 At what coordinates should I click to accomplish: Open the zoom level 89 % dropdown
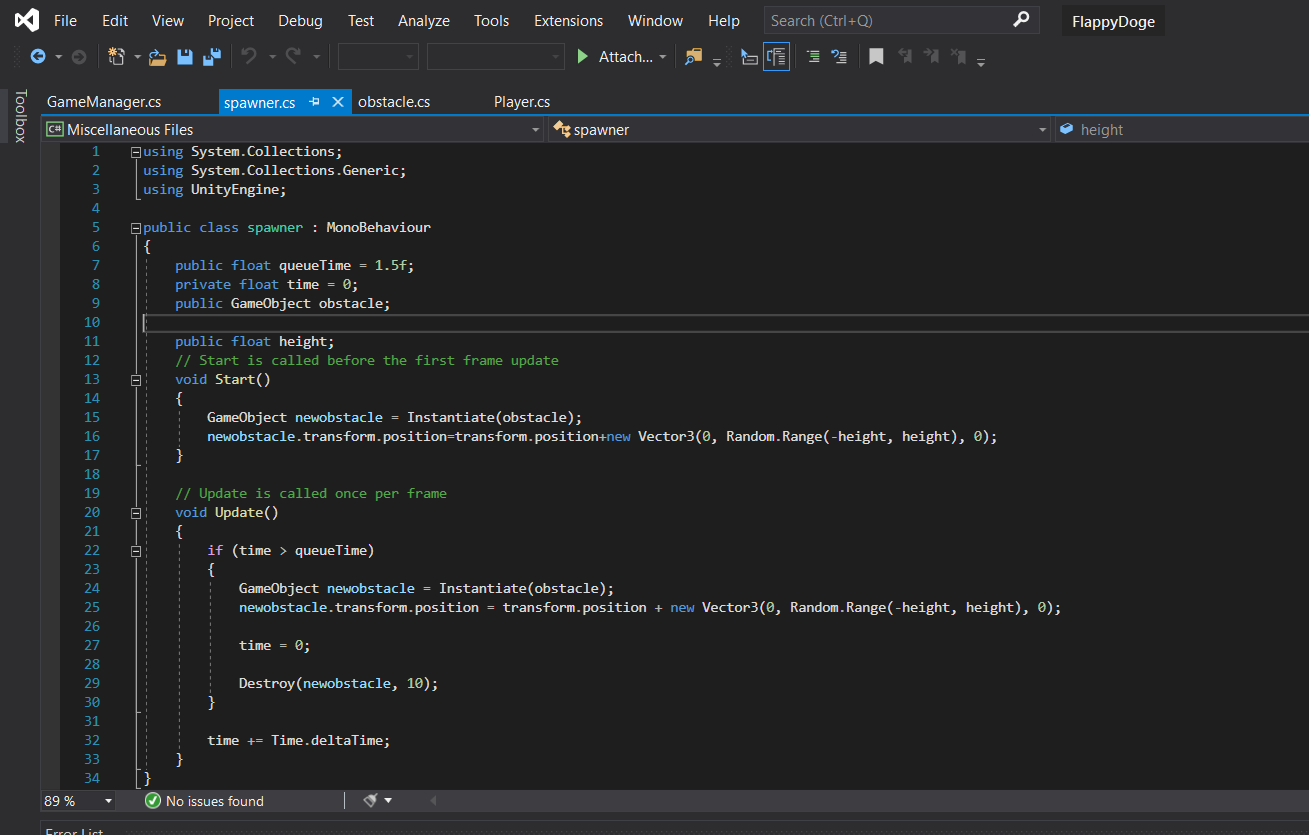[x=108, y=801]
